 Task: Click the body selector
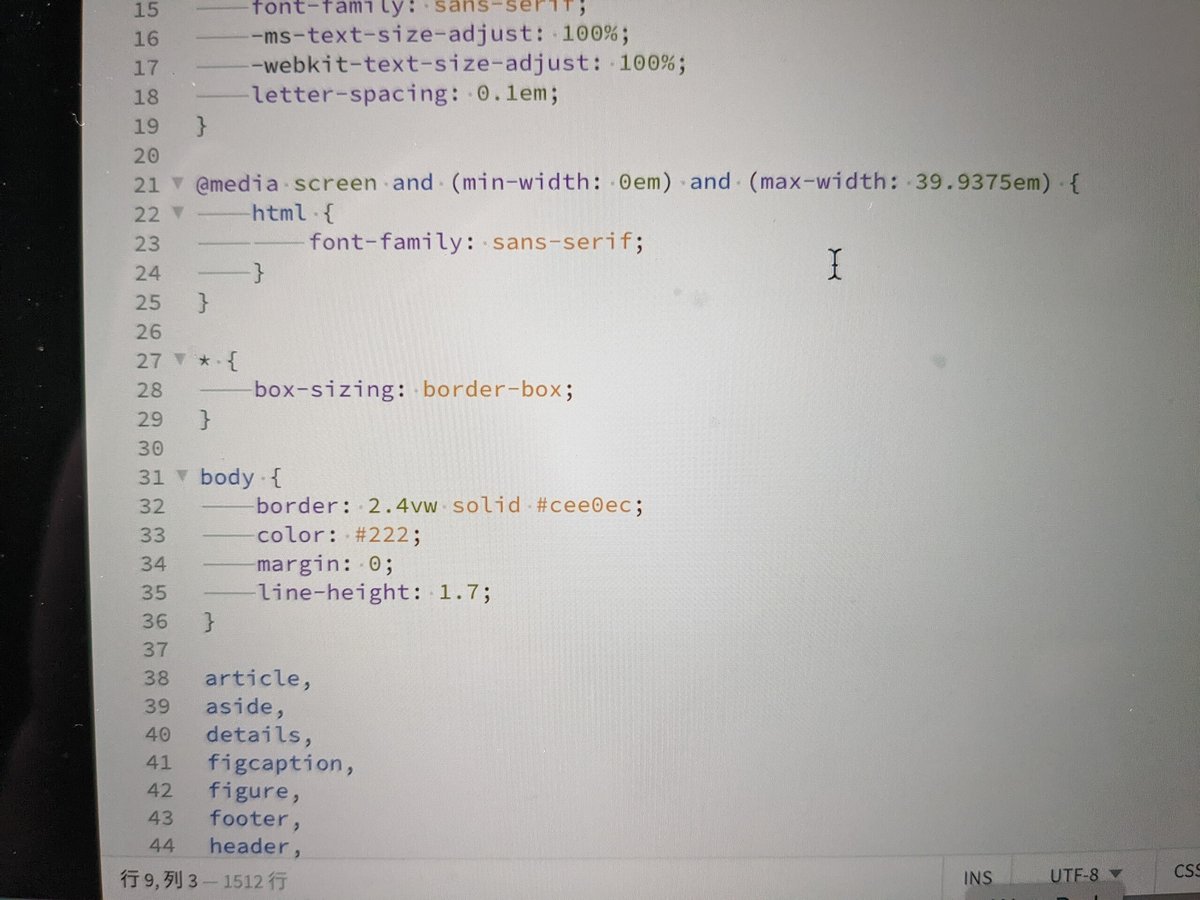click(x=227, y=476)
